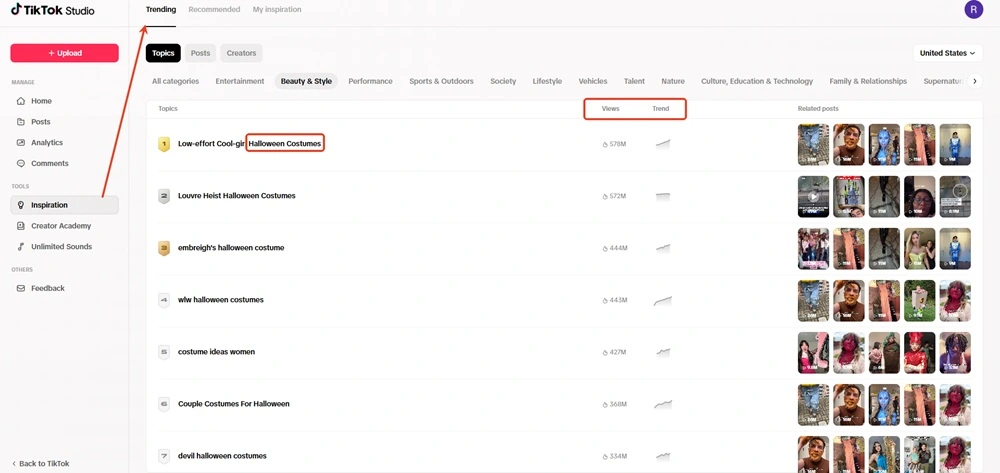The image size is (1000, 473).
Task: Click the TikTok Studio logo
Action: point(52,10)
